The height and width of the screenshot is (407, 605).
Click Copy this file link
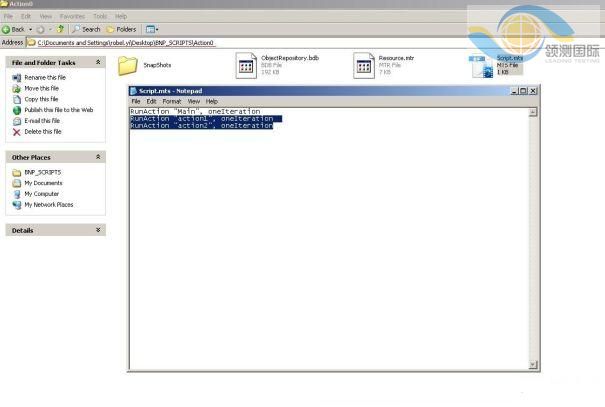pyautogui.click(x=41, y=99)
